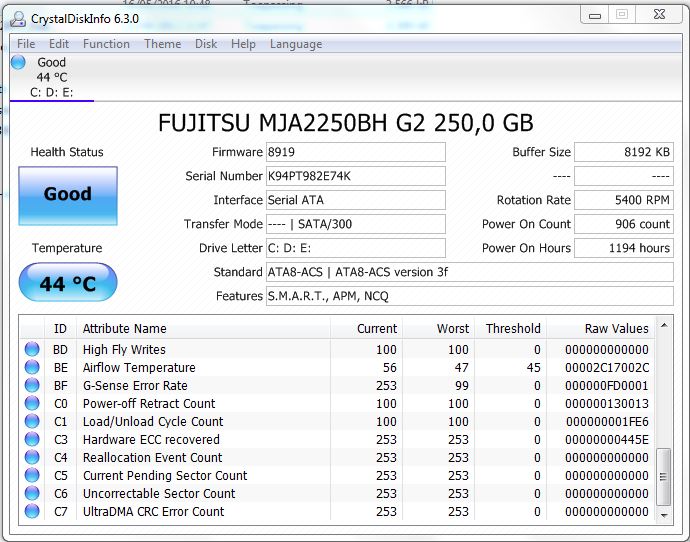This screenshot has width=690, height=542.
Task: Click the Features field S.M.A.R.T., APM, NCQ
Action: click(x=470, y=296)
